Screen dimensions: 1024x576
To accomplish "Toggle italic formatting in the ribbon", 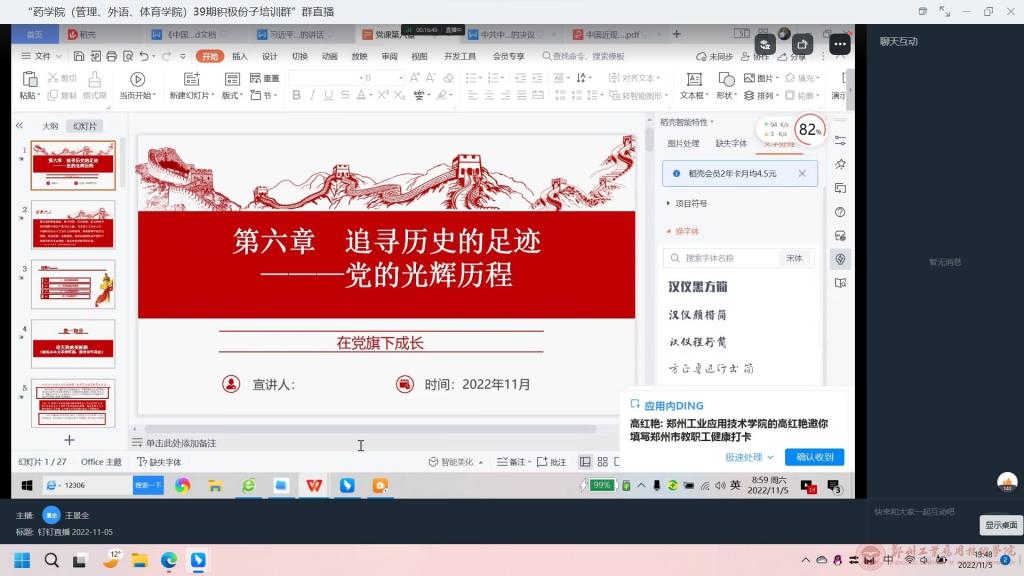I will coord(309,95).
